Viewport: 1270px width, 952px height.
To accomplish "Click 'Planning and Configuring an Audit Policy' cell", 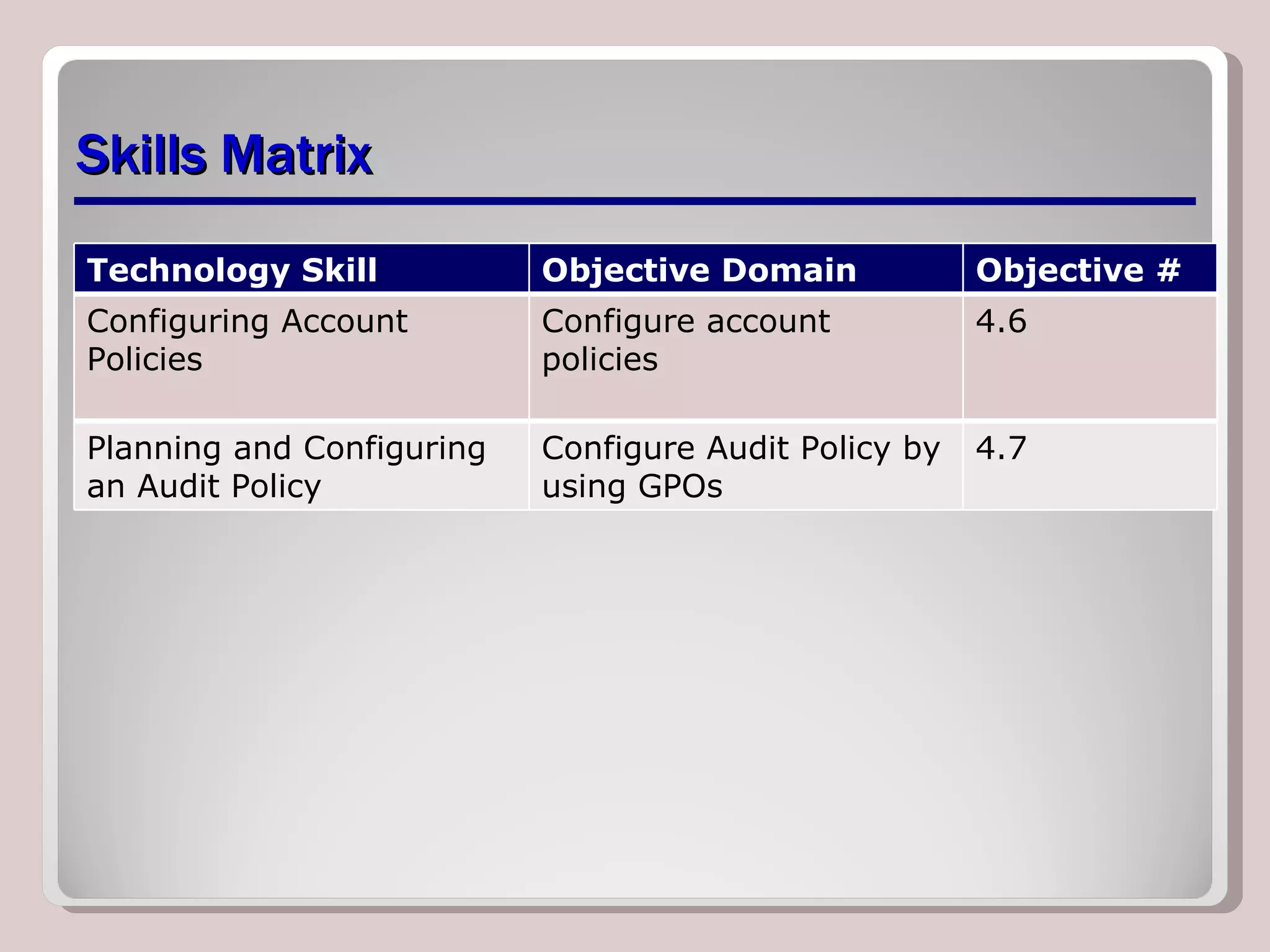I will [301, 466].
